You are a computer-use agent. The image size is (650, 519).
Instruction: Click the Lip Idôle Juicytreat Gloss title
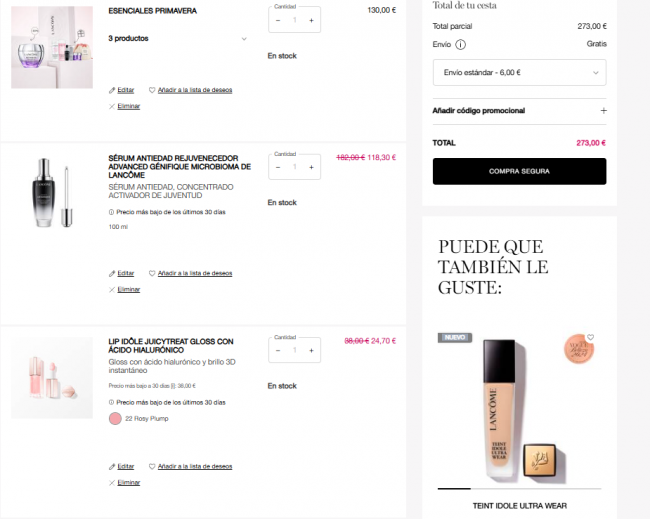coord(171,346)
